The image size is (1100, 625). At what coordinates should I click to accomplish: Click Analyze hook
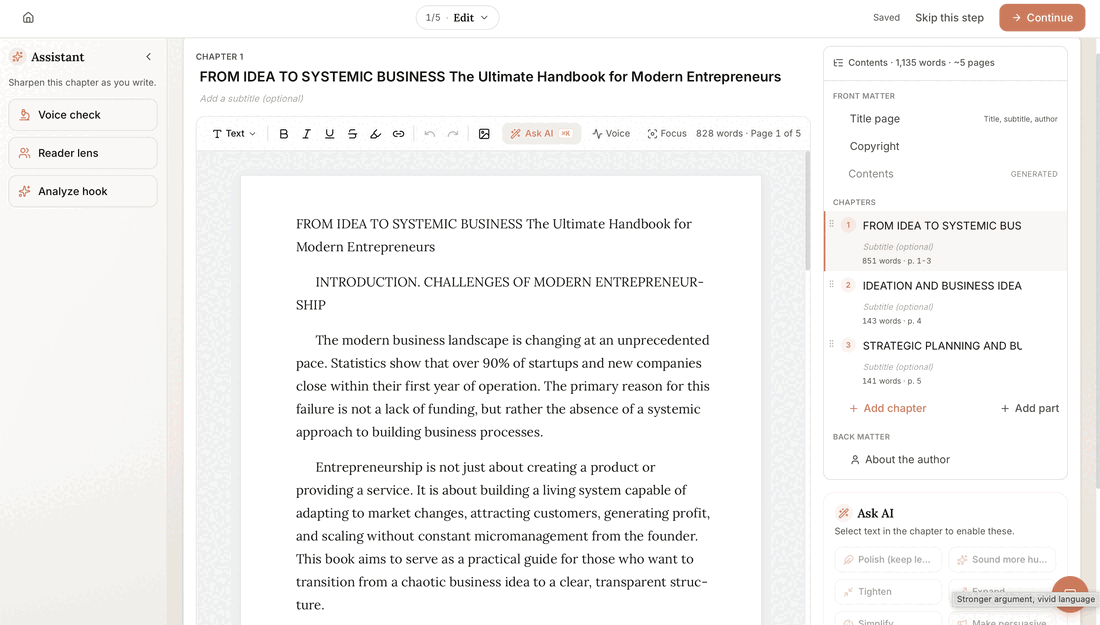[x=83, y=191]
